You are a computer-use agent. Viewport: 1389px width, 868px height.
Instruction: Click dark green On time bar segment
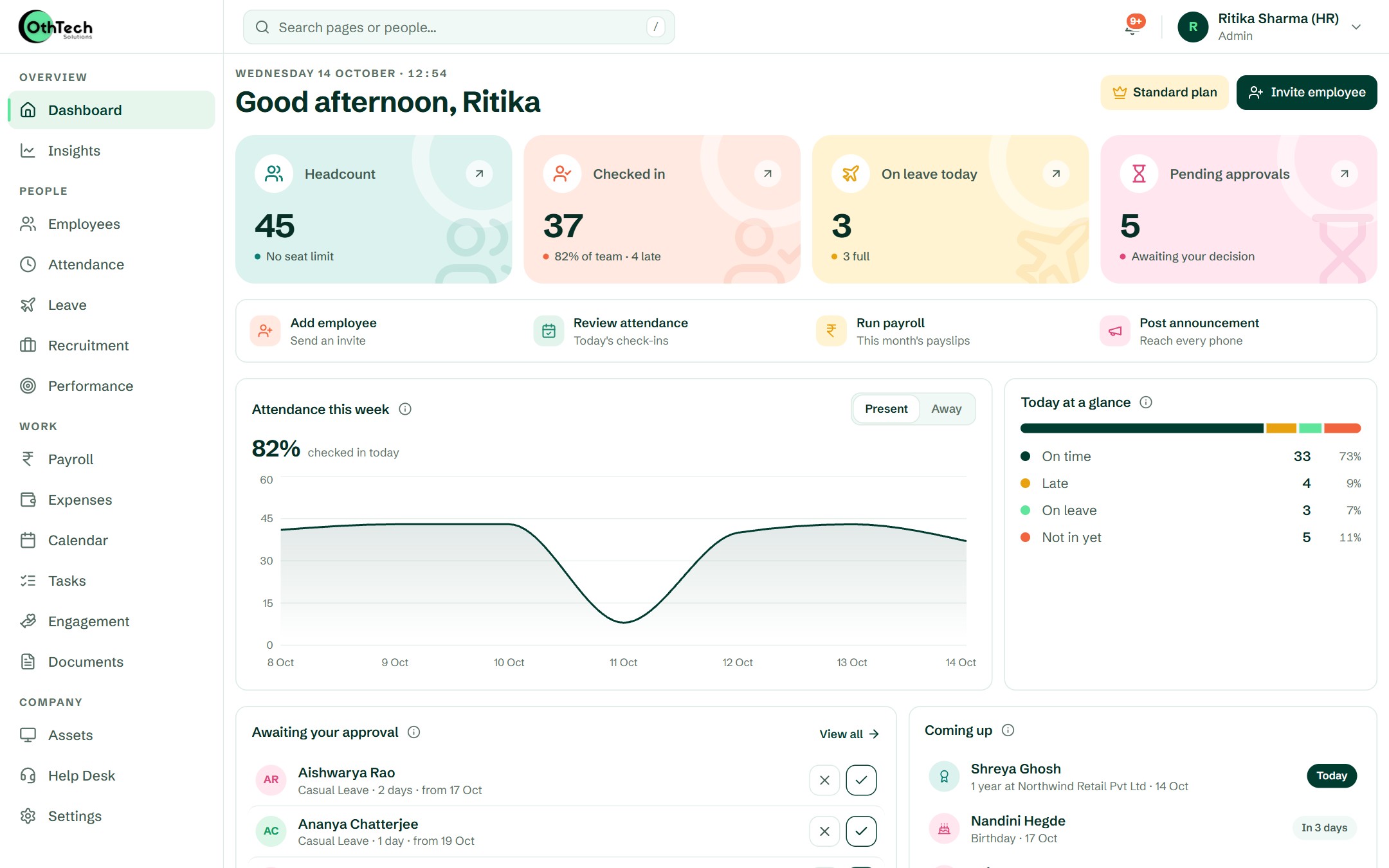coord(1142,428)
